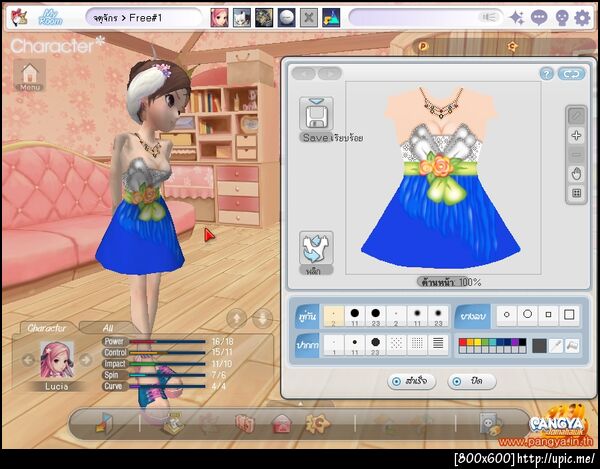Select the pencil draw tool on right strip
This screenshot has height=469, width=600.
tap(576, 116)
